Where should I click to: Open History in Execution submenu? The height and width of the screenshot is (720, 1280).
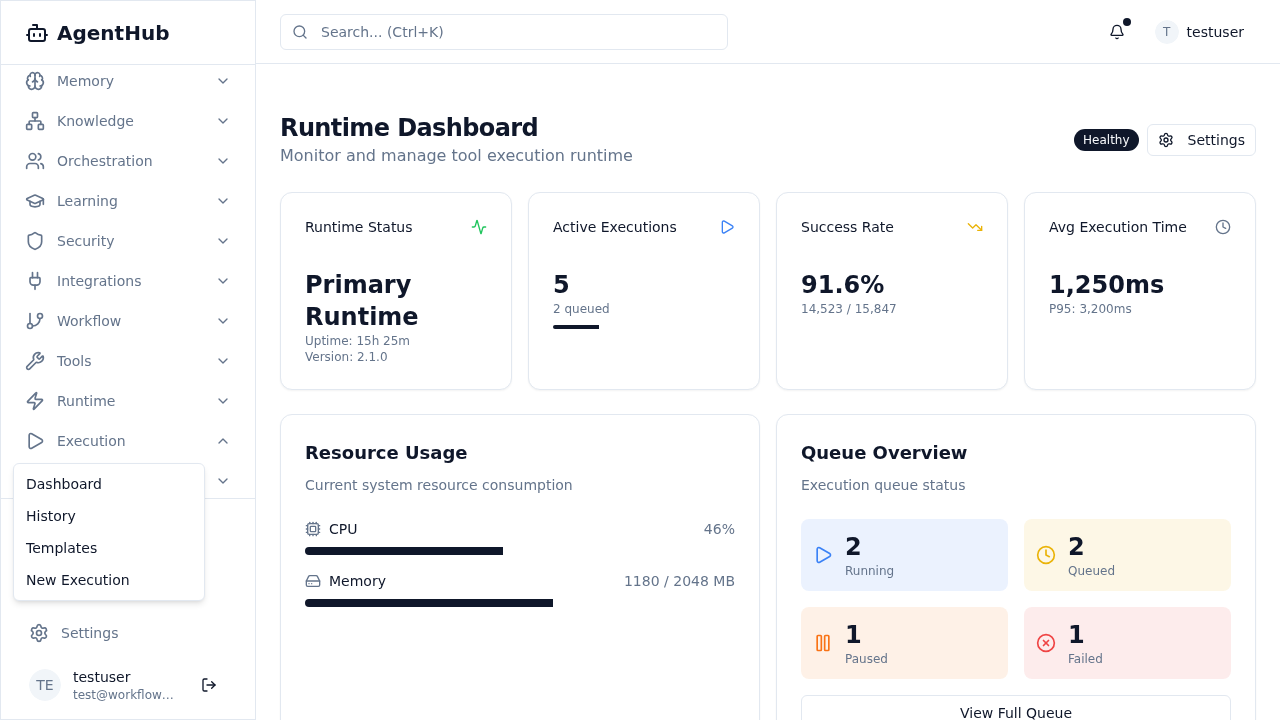tap(51, 516)
